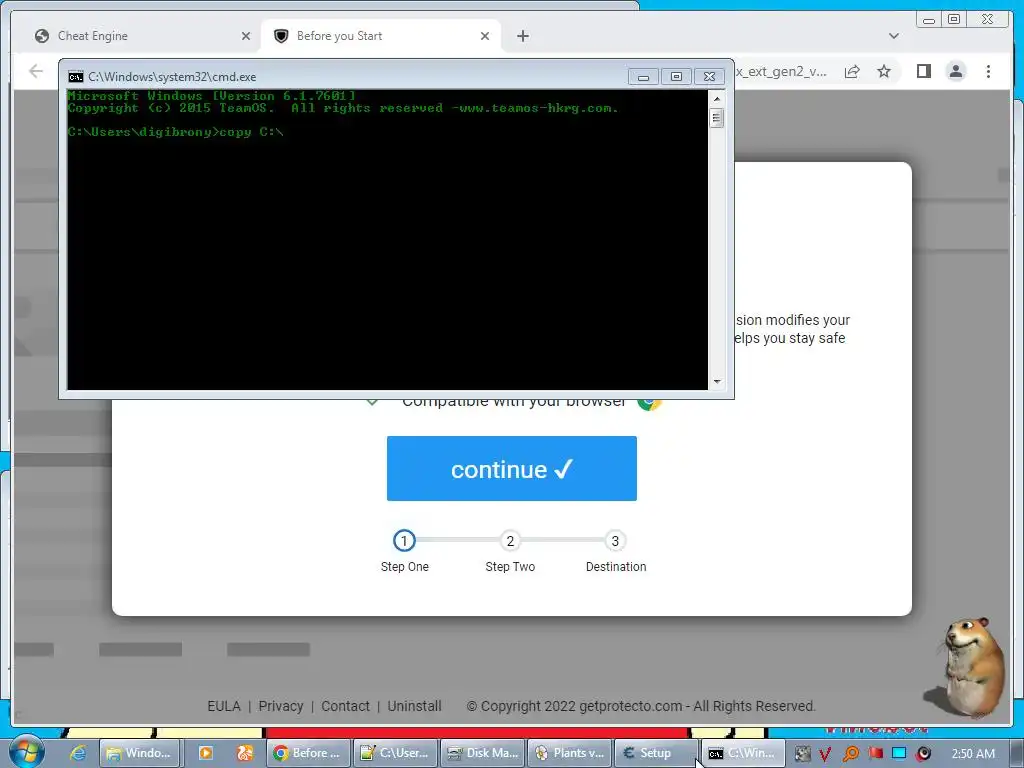The image size is (1024, 768).
Task: Minimize the cmd.exe window
Action: coord(643,76)
